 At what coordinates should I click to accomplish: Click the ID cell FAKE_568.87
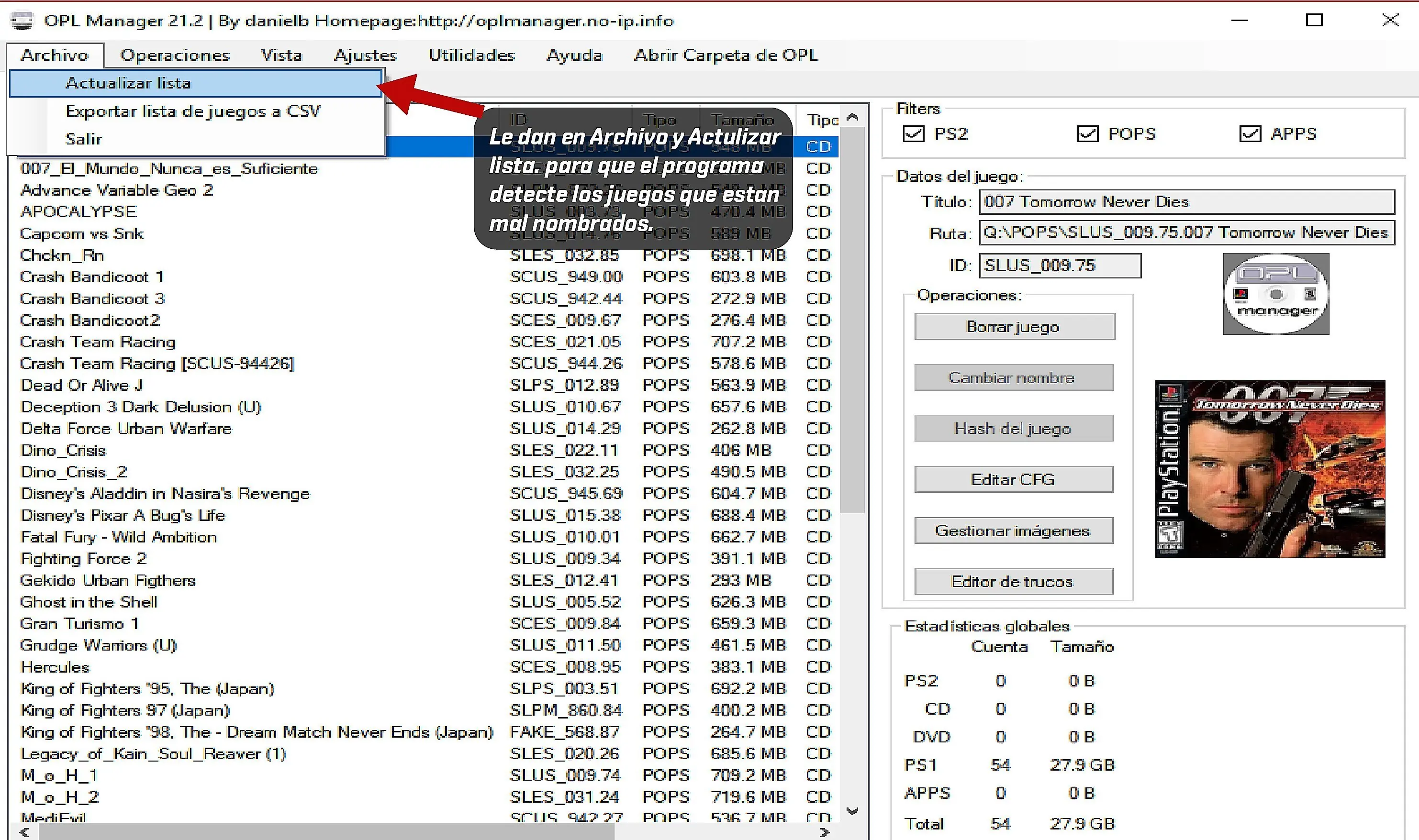coord(565,732)
